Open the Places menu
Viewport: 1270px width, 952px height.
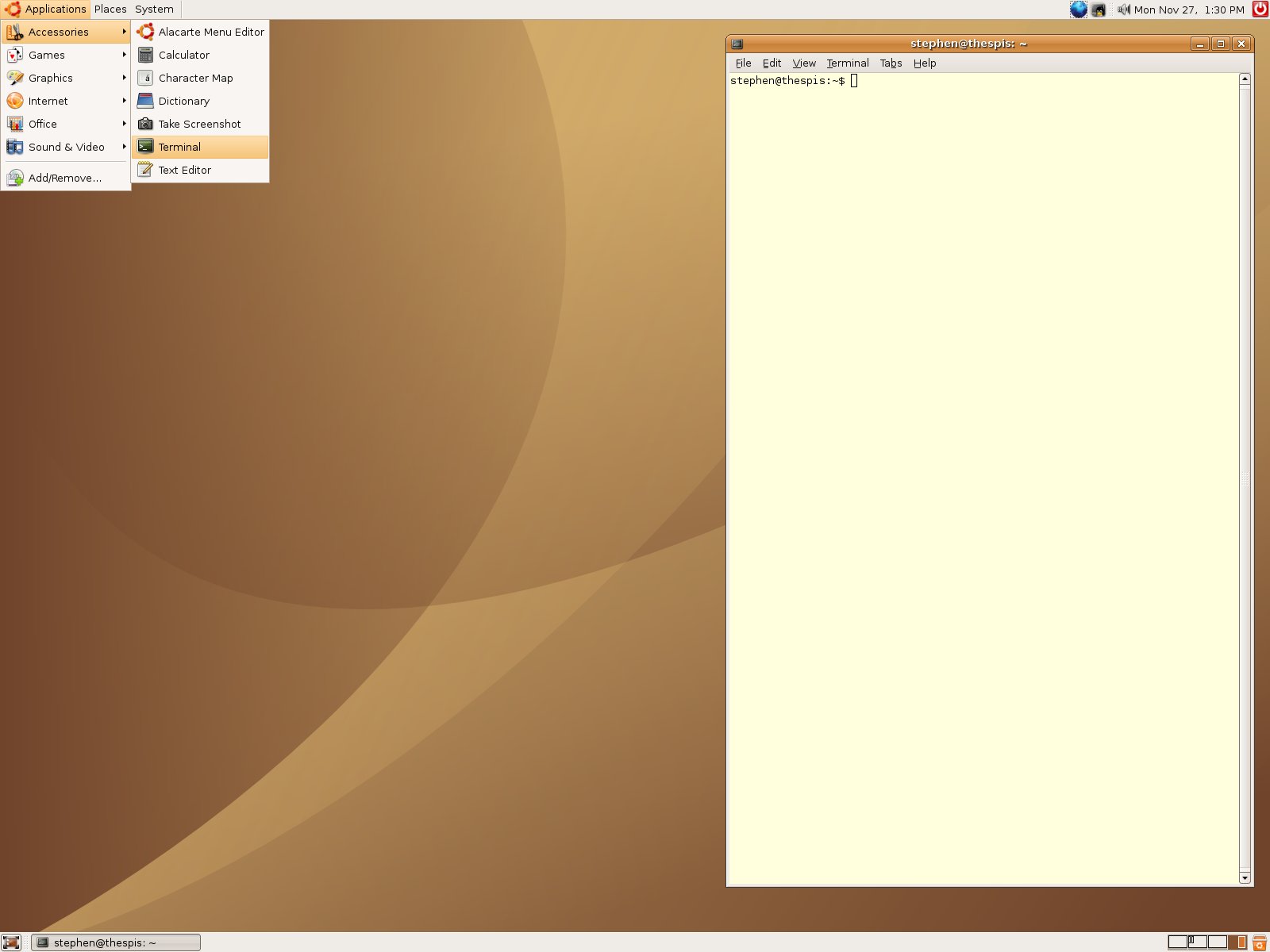tap(110, 10)
